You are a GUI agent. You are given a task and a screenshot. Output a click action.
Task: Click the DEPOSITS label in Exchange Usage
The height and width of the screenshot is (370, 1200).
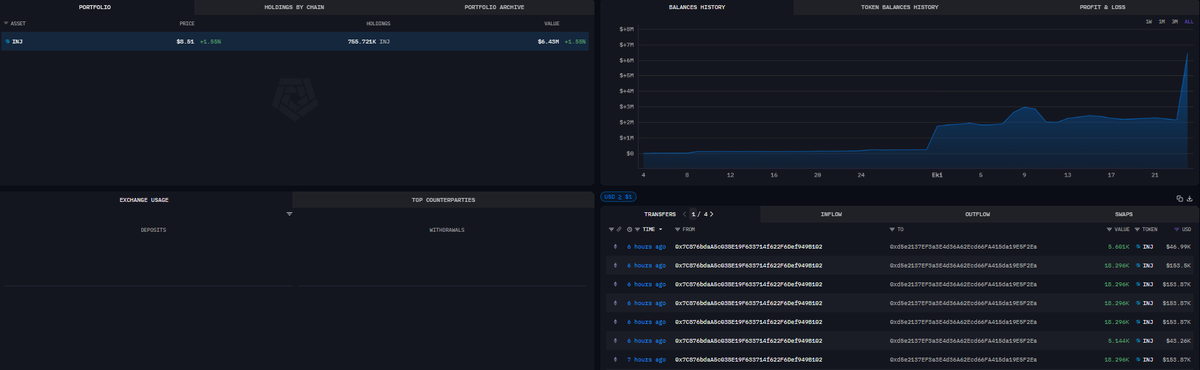click(153, 230)
